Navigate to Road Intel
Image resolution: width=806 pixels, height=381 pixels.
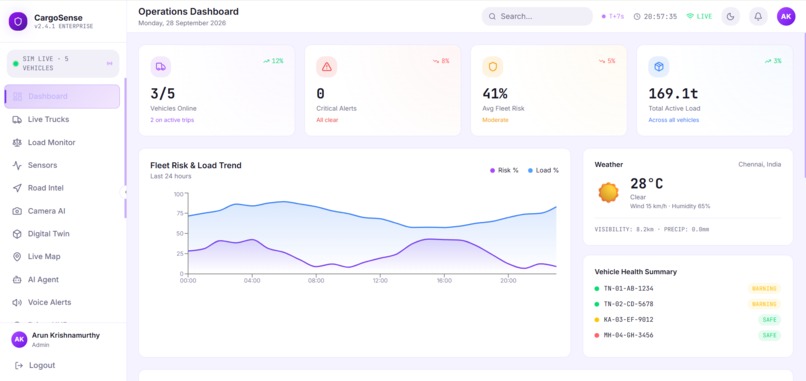click(x=62, y=188)
